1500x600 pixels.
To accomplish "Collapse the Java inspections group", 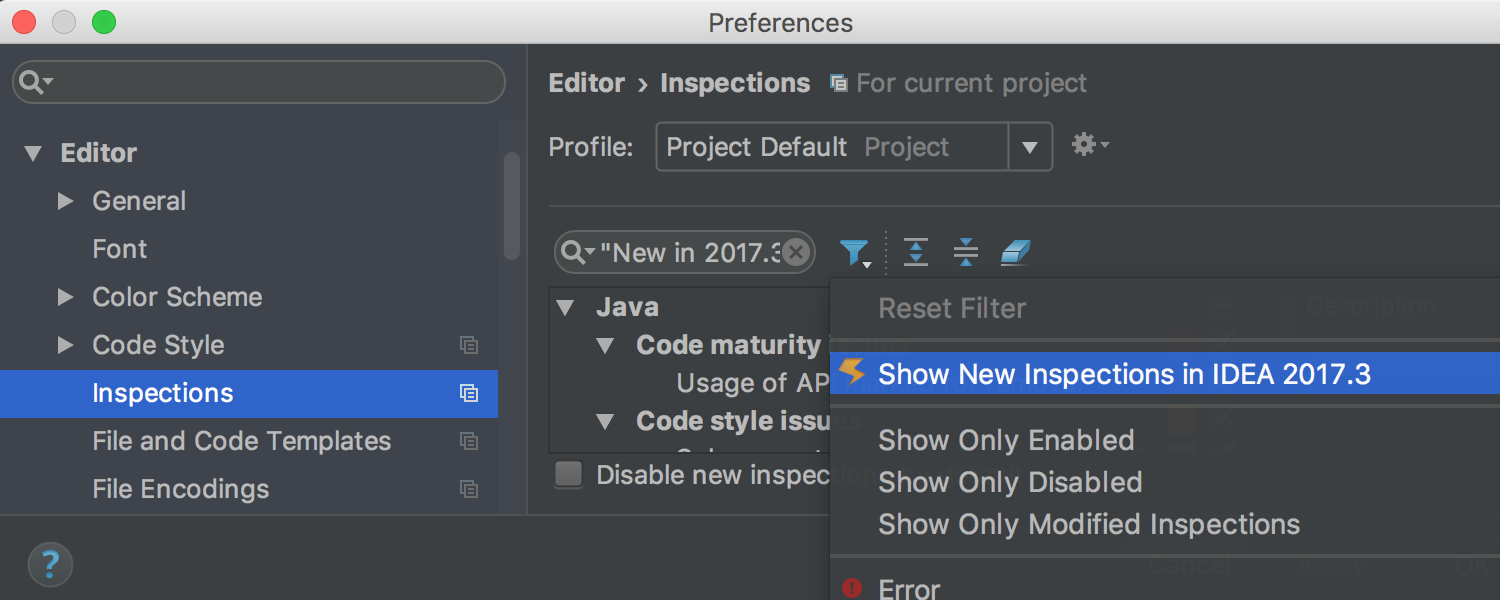I will click(x=566, y=307).
